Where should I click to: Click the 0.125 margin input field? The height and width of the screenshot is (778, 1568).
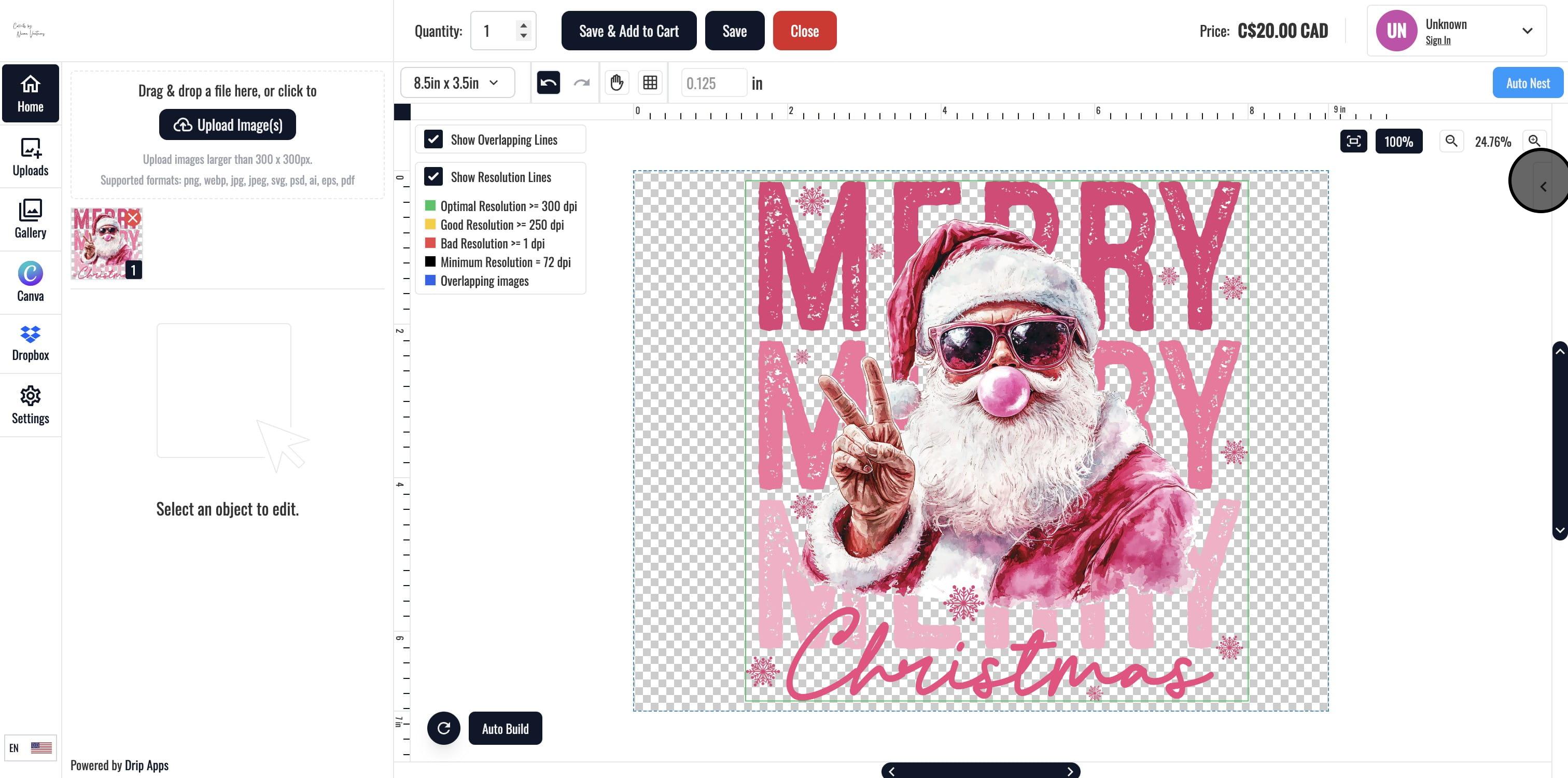point(712,83)
